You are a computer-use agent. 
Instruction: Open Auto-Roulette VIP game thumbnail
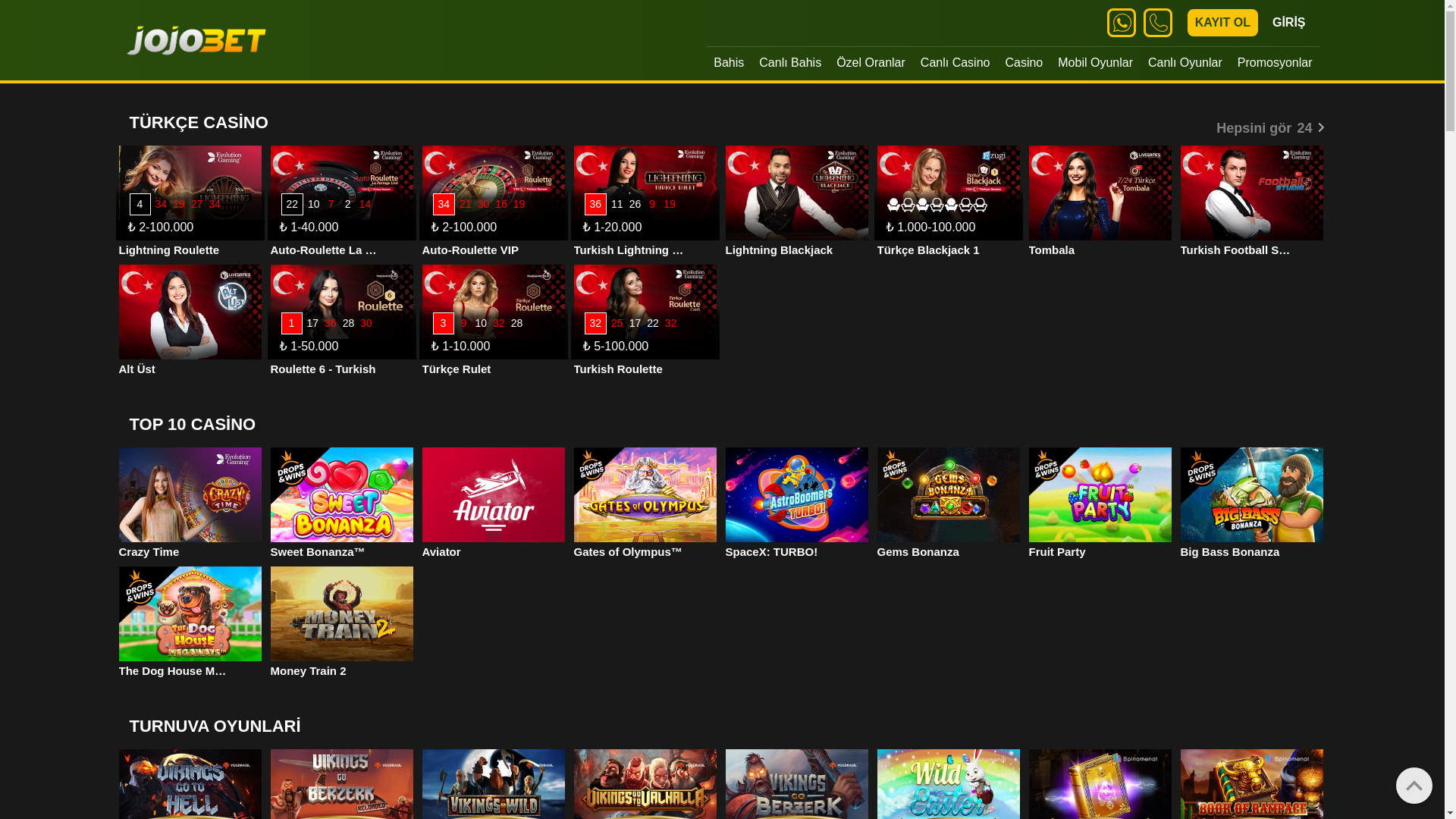click(493, 193)
